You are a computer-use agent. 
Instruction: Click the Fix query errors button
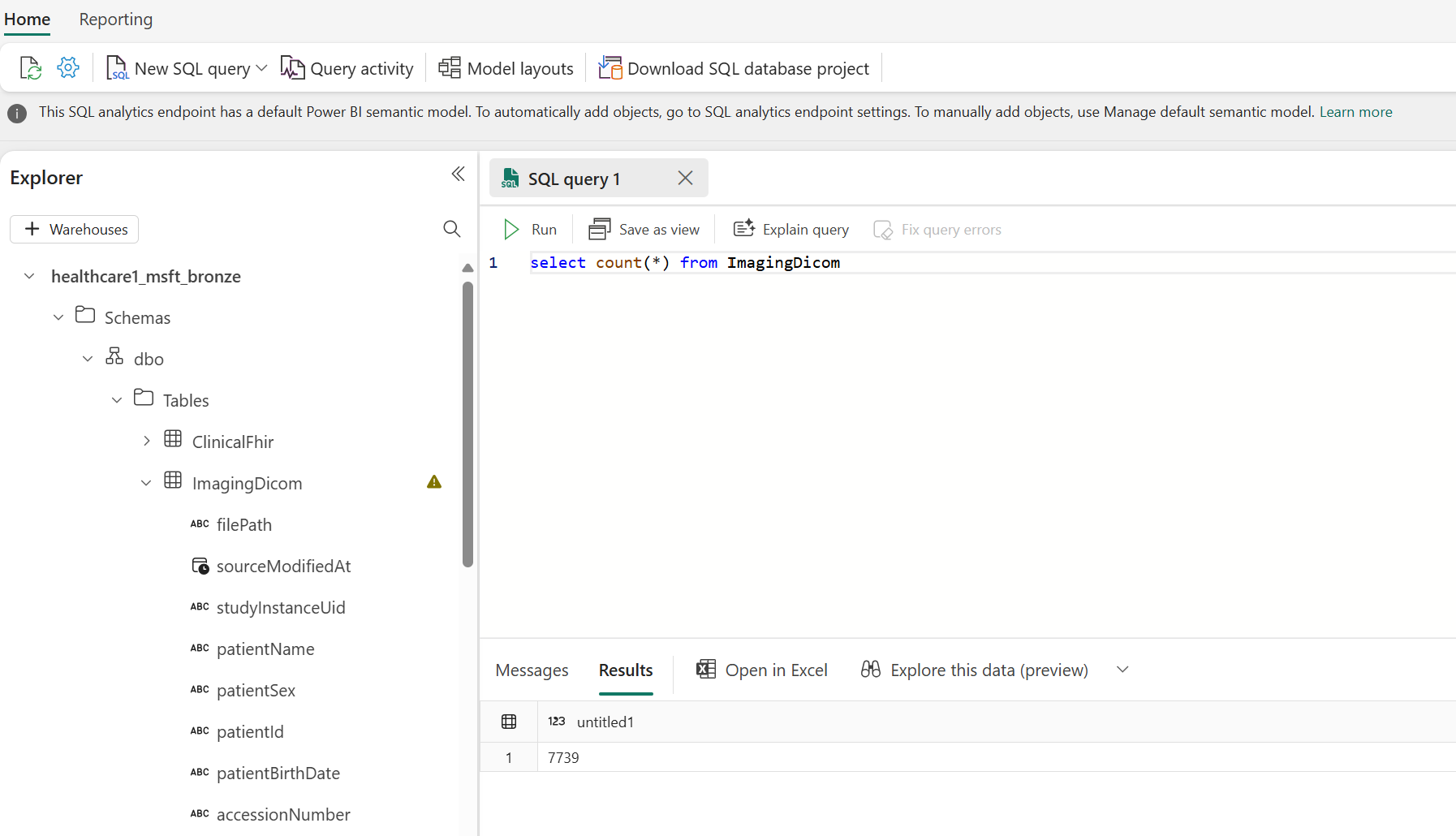click(937, 230)
